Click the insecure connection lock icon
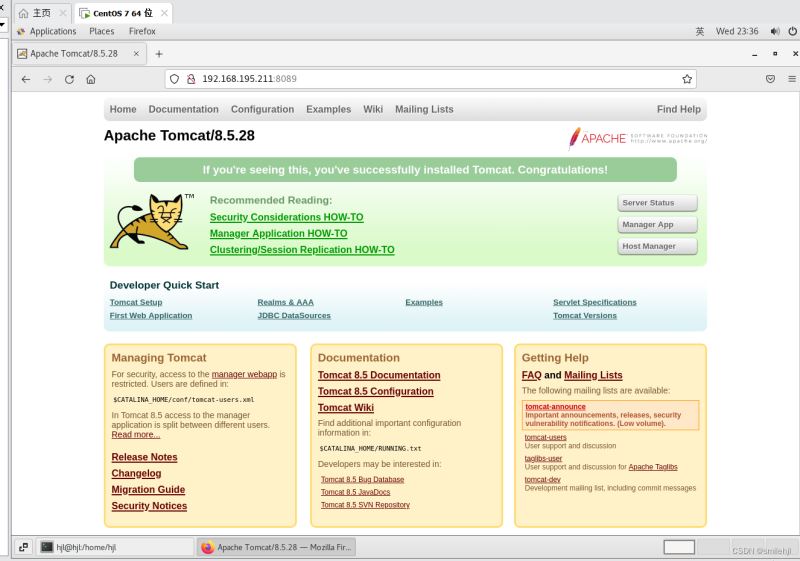 point(191,79)
